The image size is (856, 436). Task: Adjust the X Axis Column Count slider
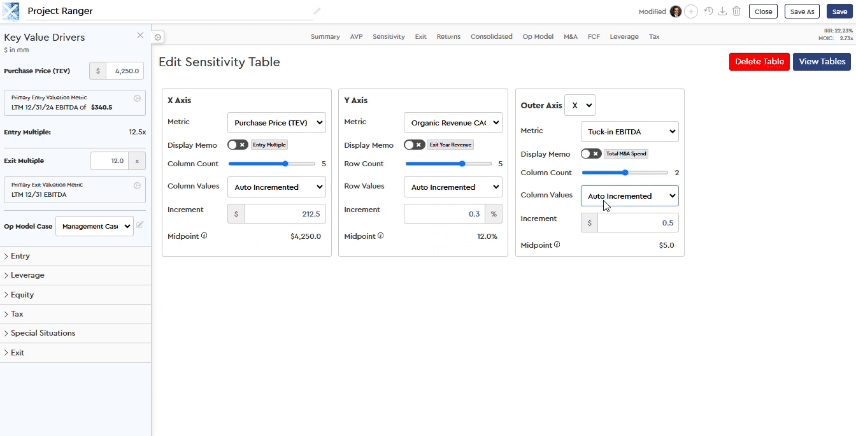click(287, 163)
